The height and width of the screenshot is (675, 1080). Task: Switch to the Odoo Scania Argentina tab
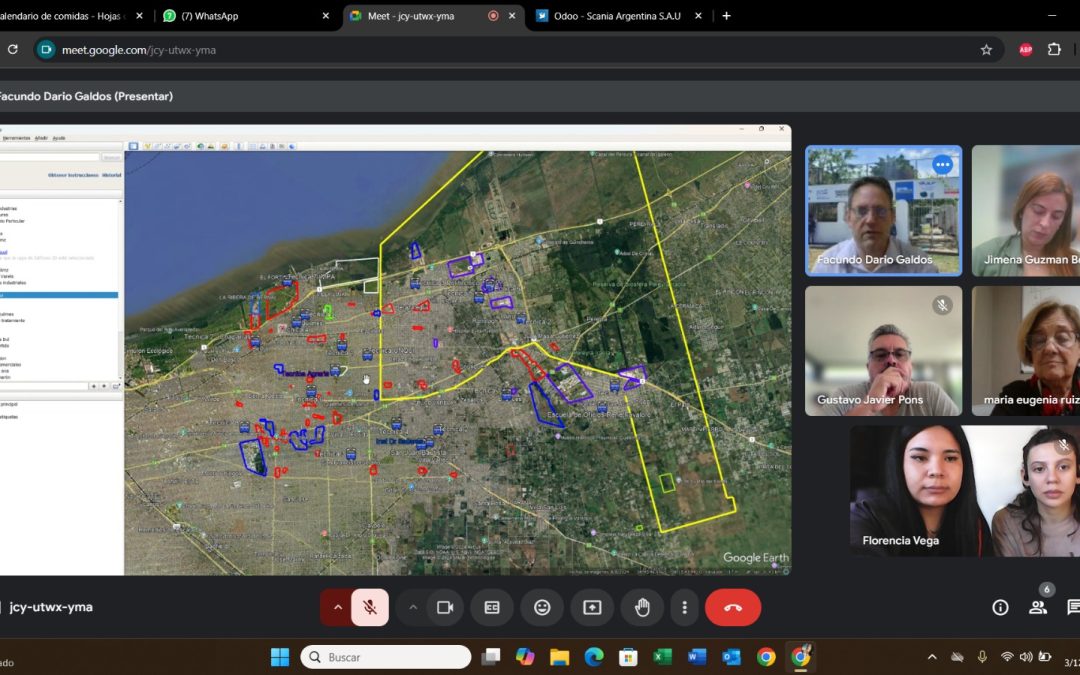point(616,16)
